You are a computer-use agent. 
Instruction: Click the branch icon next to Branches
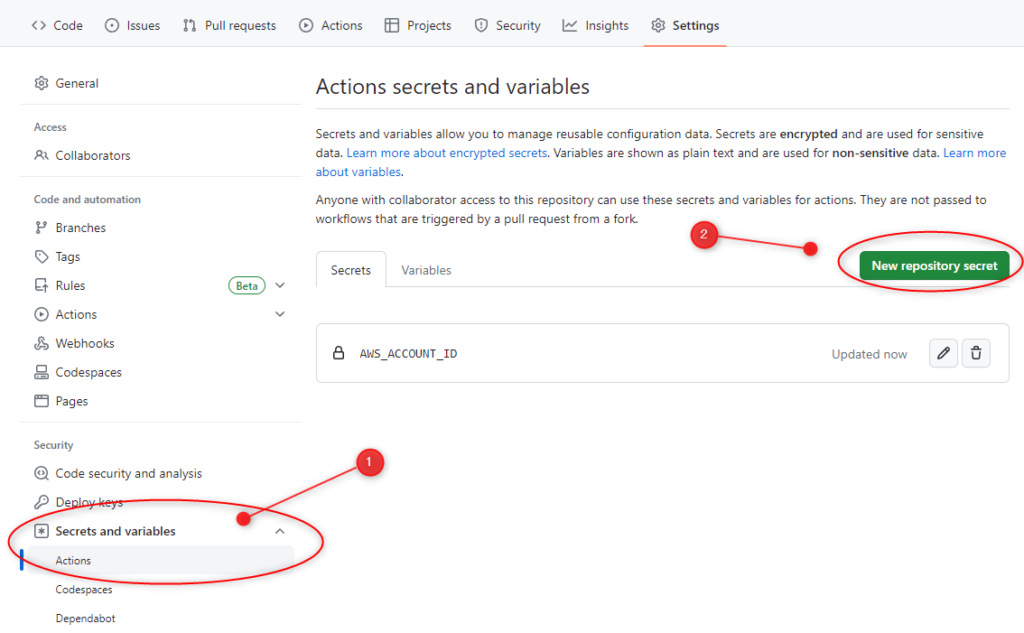pyautogui.click(x=41, y=227)
